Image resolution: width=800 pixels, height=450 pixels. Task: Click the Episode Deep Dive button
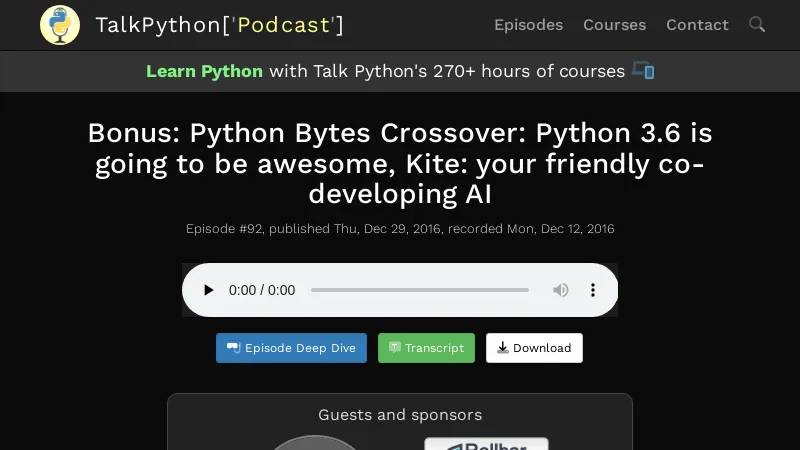coord(291,348)
